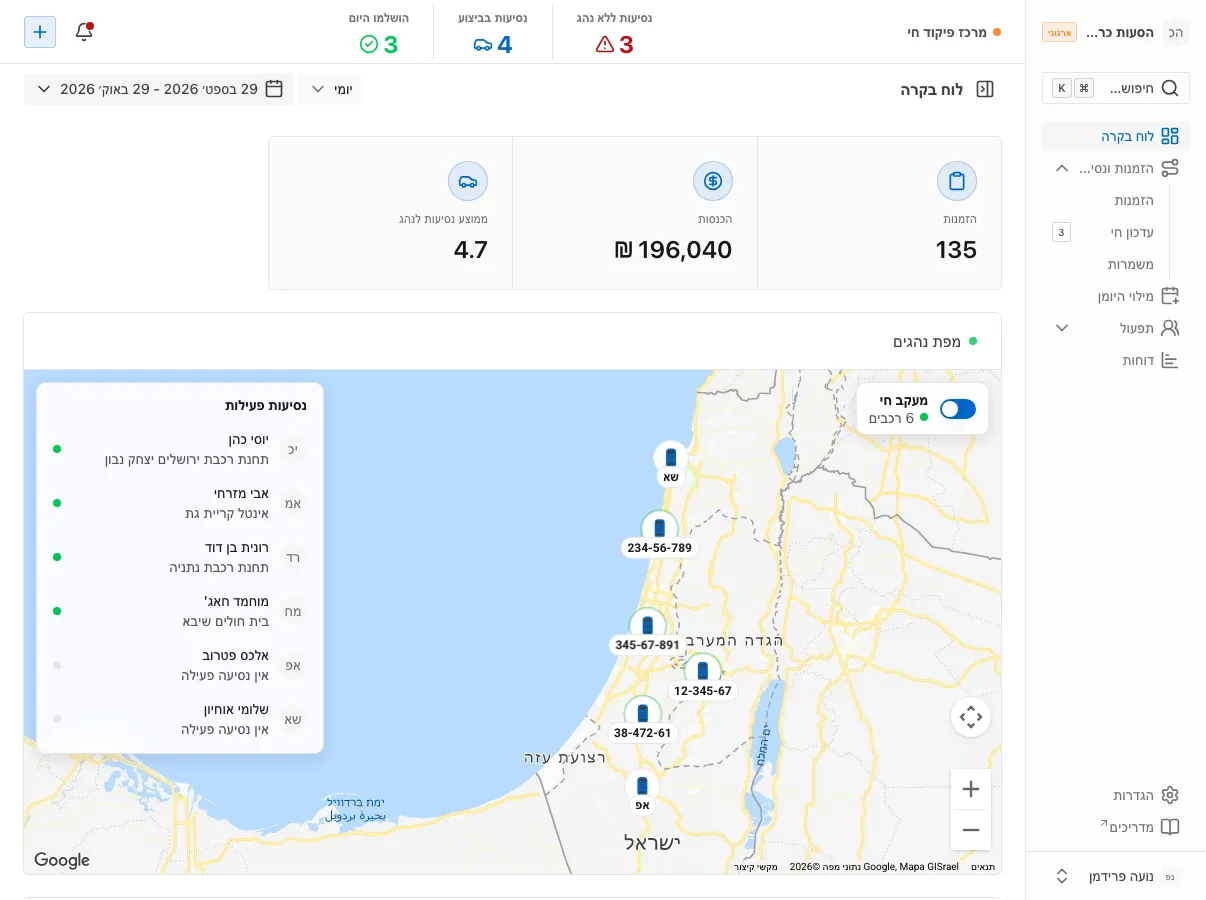
Task: Open עדכון חי sidebar item
Action: pyautogui.click(x=1133, y=232)
